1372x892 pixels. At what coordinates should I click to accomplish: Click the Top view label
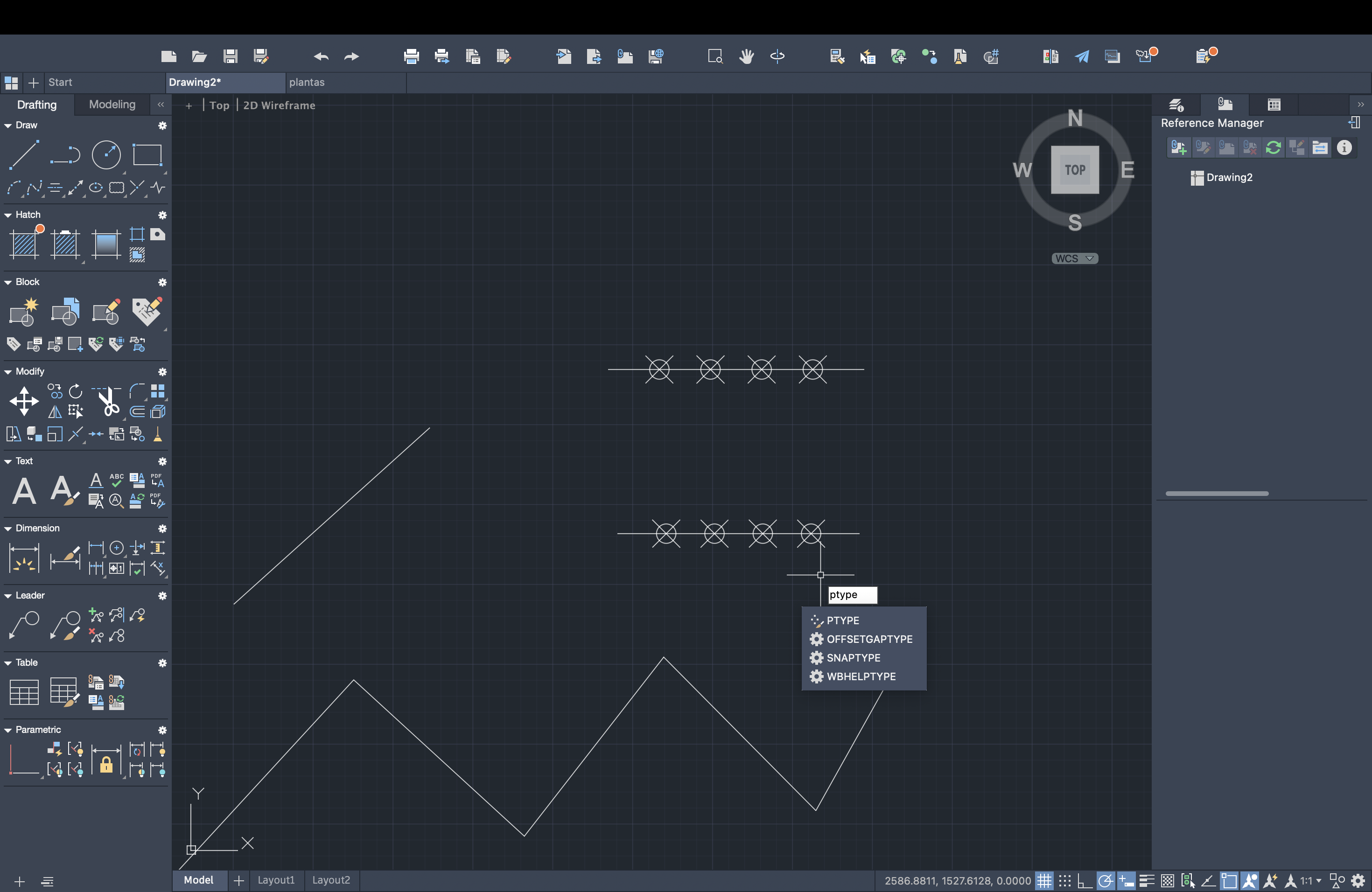(219, 105)
